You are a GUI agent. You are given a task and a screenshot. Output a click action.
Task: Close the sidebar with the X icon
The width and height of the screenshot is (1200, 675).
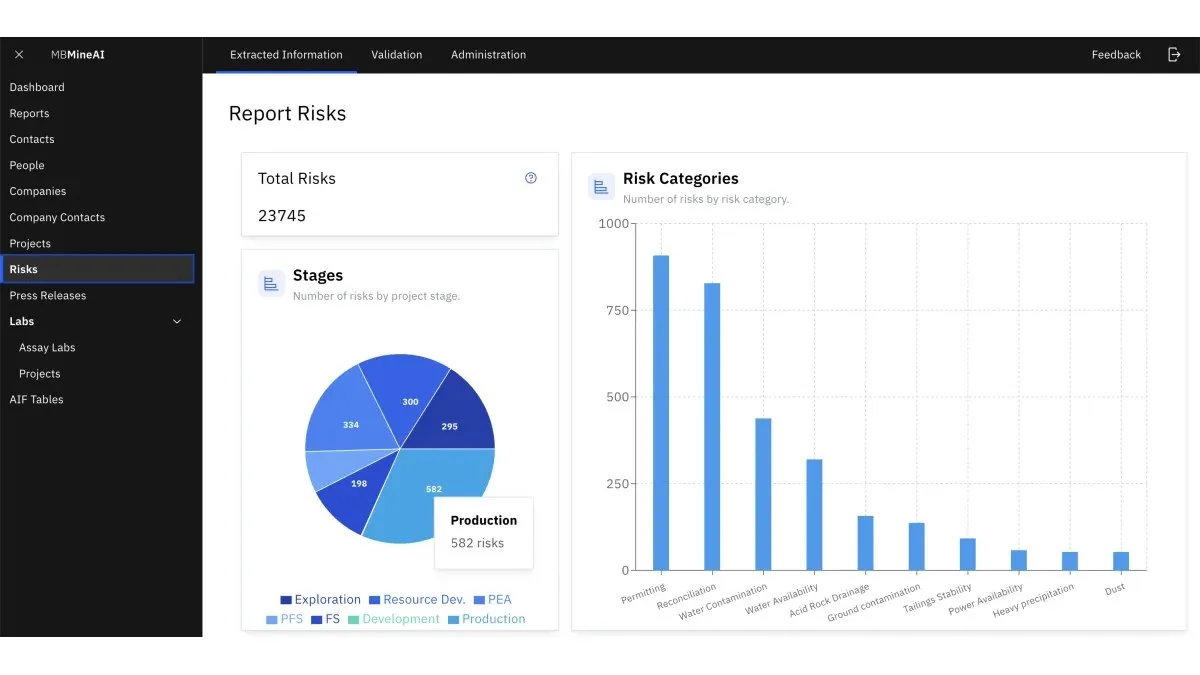(x=19, y=55)
